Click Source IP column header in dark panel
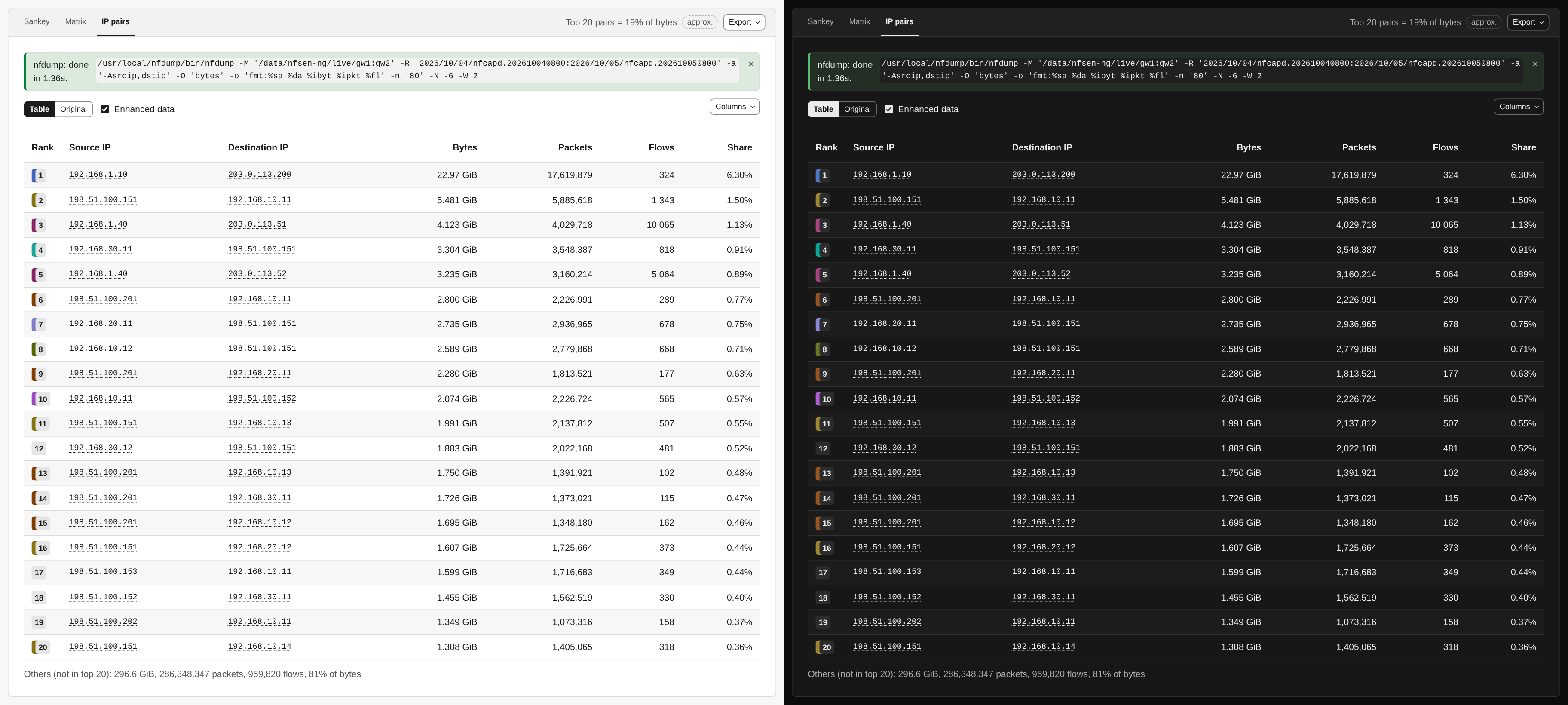1568x705 pixels. click(x=873, y=147)
